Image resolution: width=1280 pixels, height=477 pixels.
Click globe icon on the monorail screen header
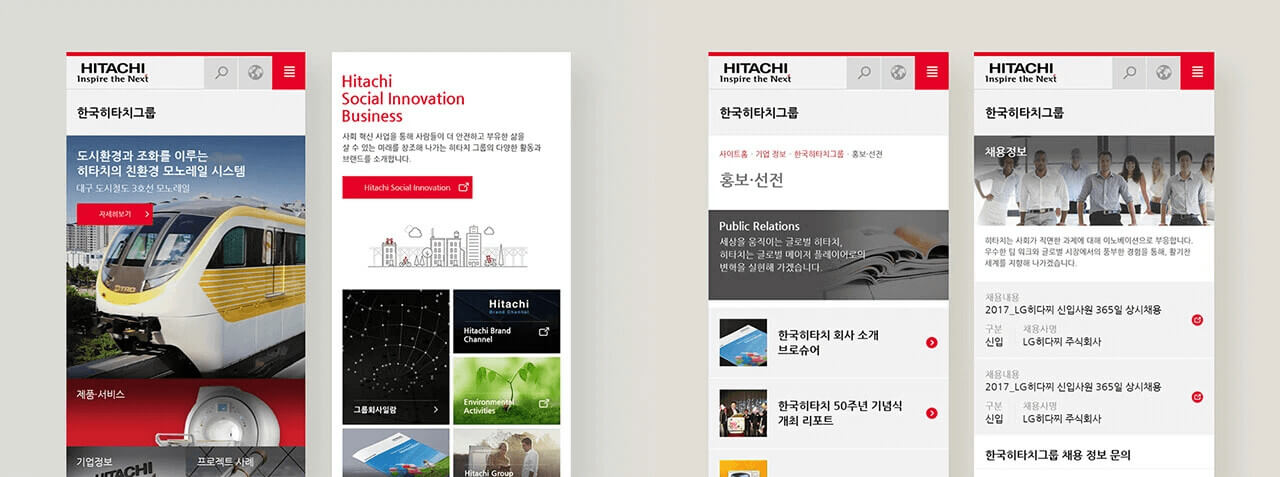[x=256, y=72]
